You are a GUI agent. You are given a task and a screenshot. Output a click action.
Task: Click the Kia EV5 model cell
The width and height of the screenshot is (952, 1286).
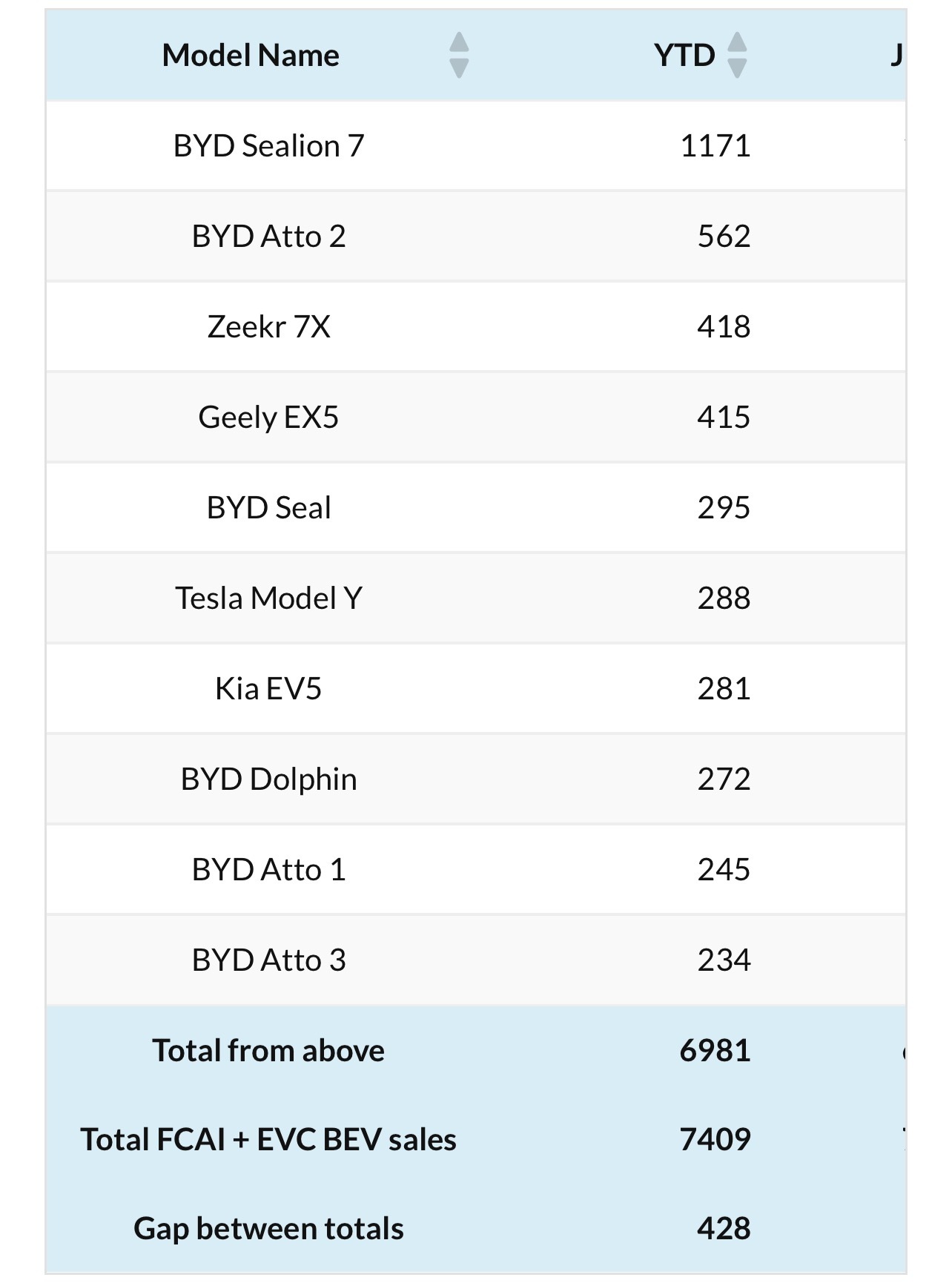pos(268,689)
